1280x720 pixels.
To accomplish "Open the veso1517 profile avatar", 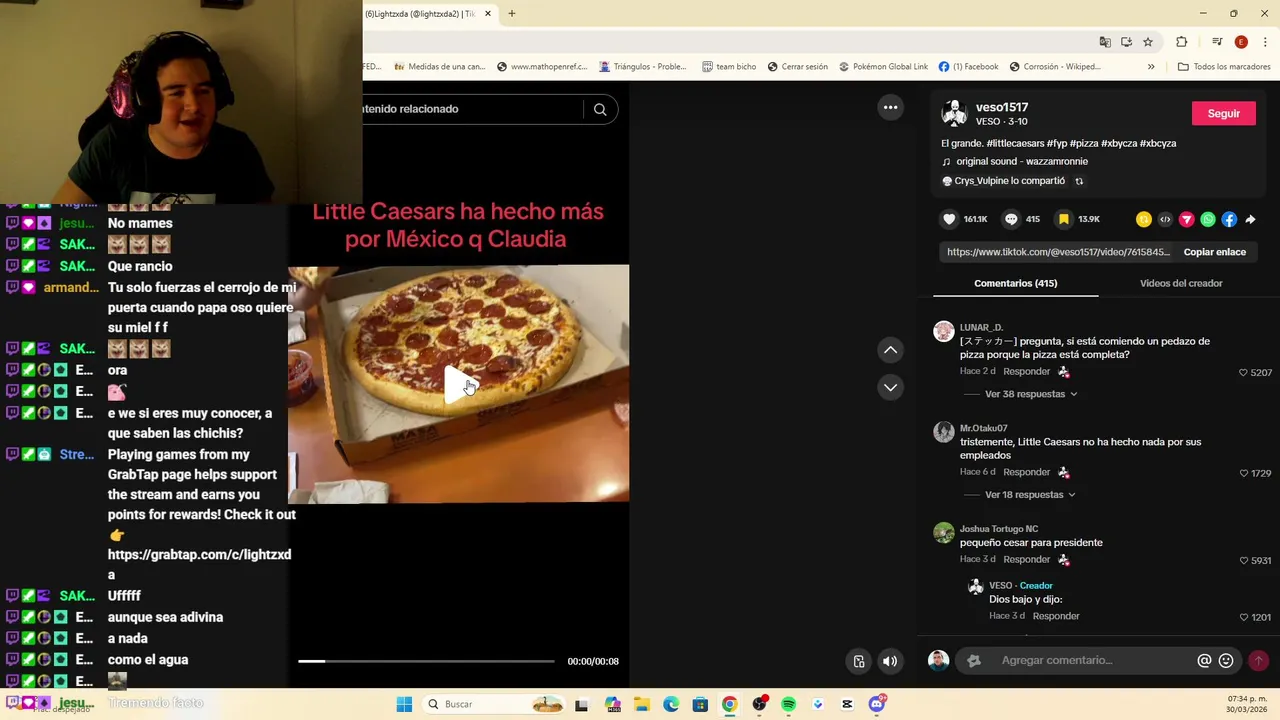I will (954, 113).
